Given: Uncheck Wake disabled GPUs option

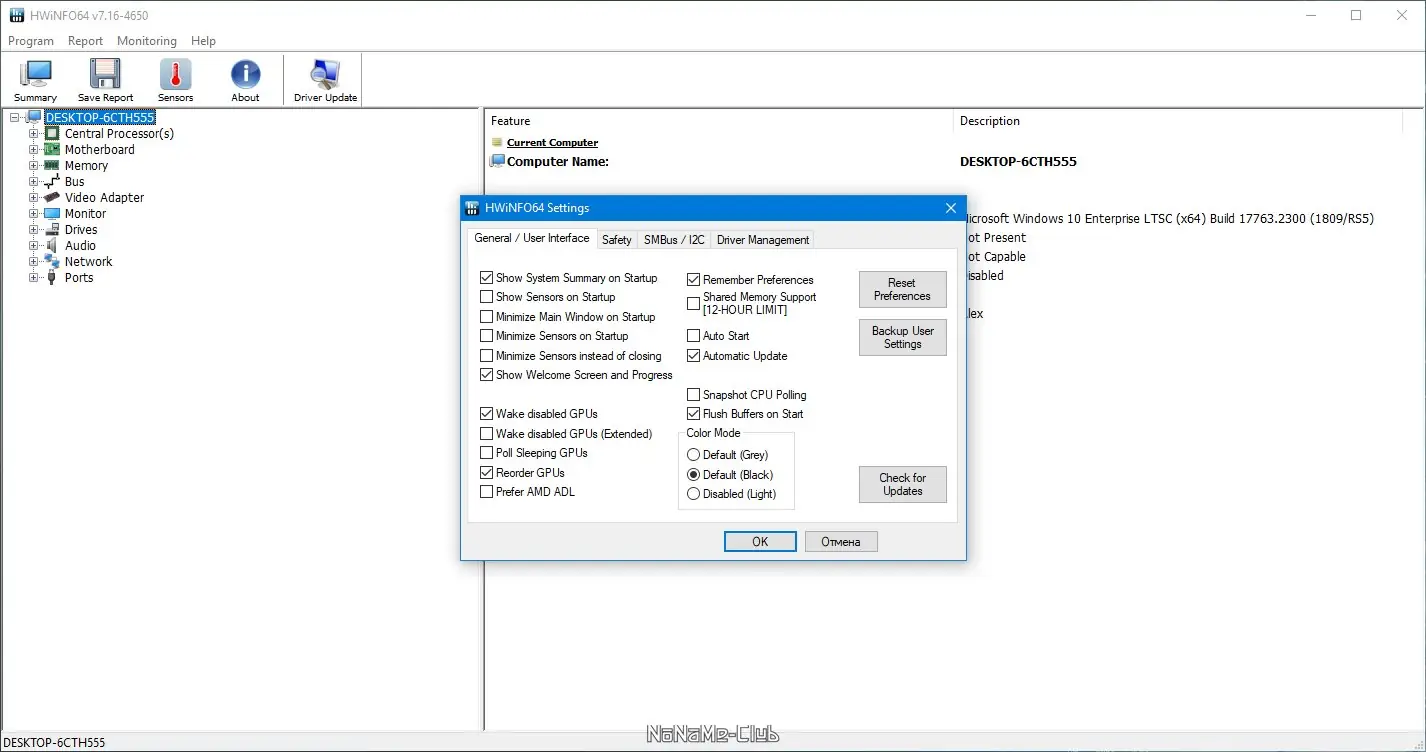Looking at the screenshot, I should coord(487,414).
